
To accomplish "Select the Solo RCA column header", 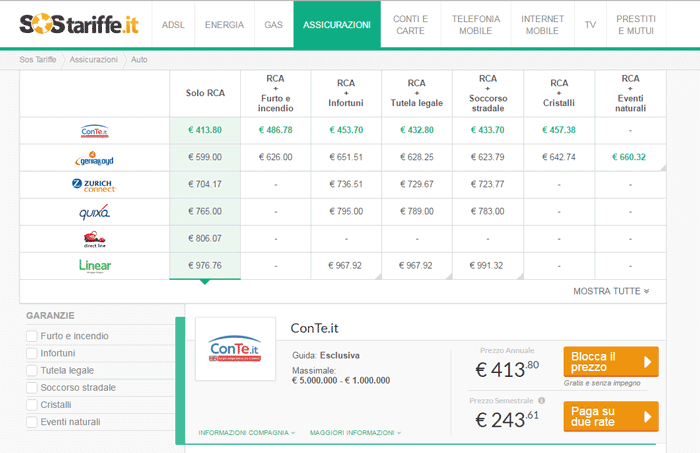I will point(205,93).
